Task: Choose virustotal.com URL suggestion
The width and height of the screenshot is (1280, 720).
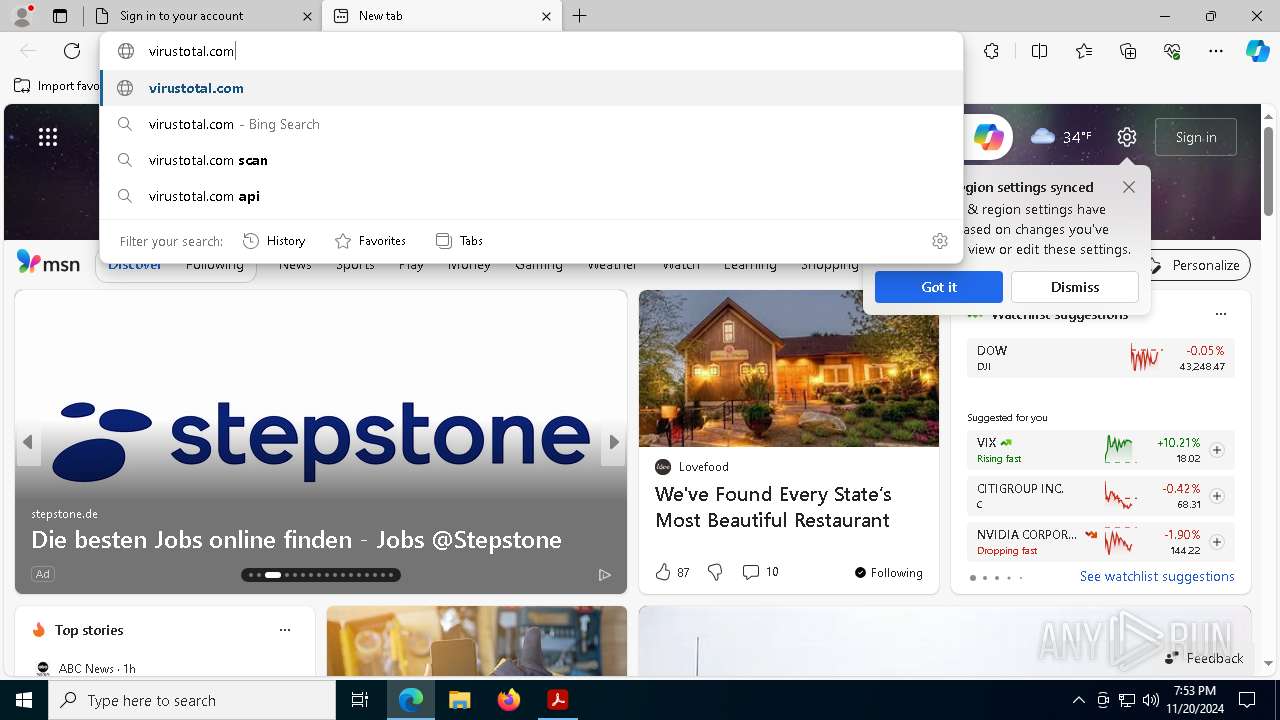Action: pos(532,88)
